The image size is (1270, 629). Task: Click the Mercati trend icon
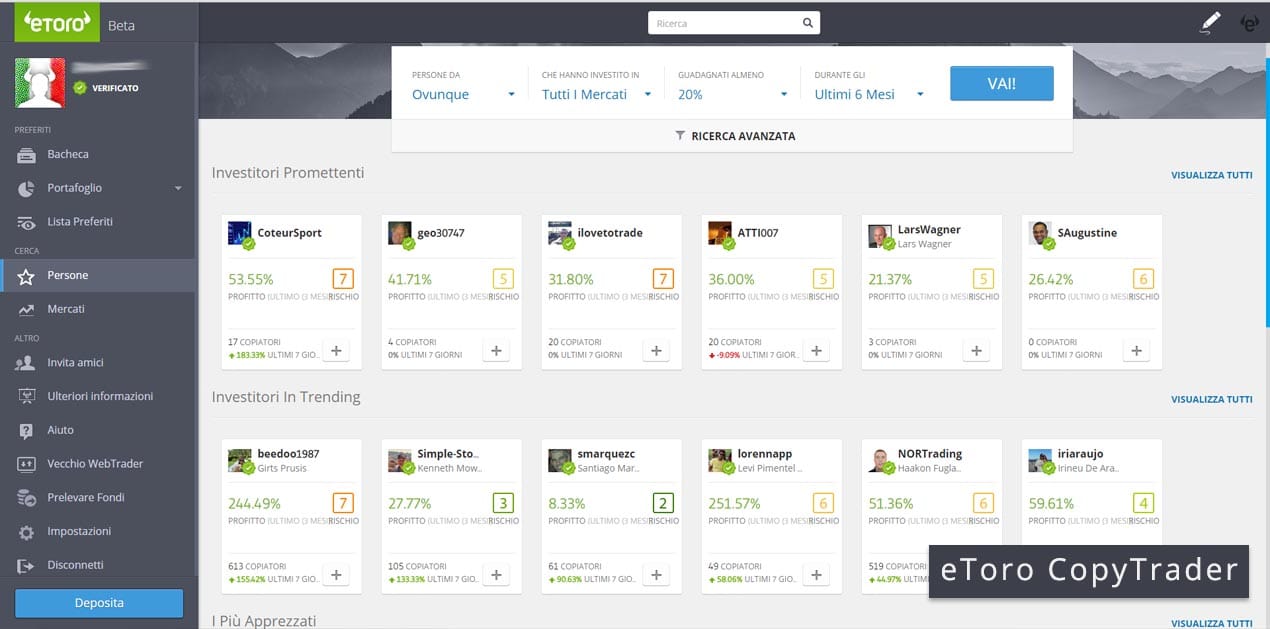pos(27,309)
